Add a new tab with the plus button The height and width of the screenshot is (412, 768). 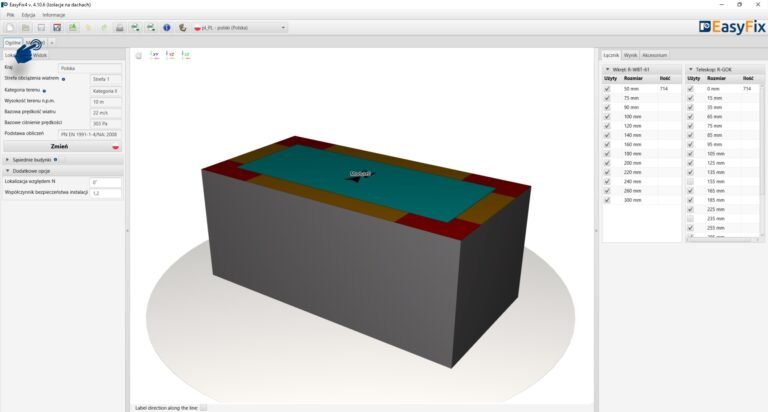pyautogui.click(x=52, y=43)
